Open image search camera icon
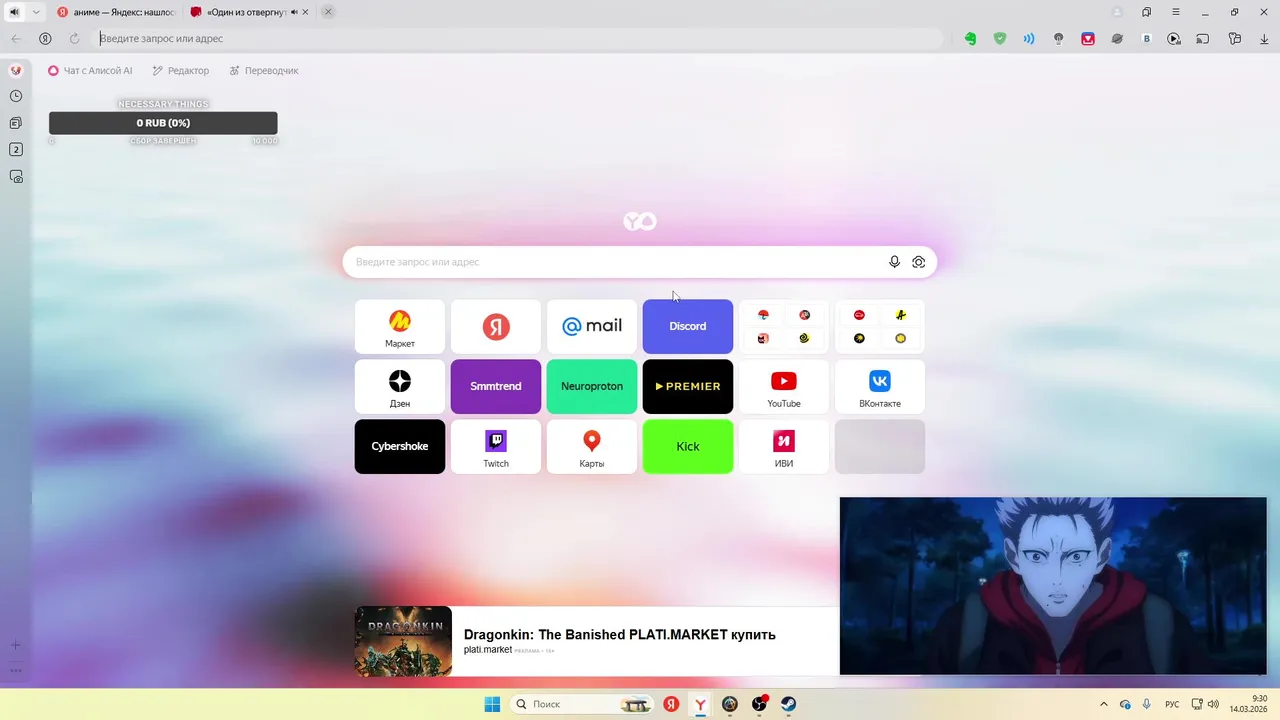Image resolution: width=1280 pixels, height=720 pixels. 919,262
